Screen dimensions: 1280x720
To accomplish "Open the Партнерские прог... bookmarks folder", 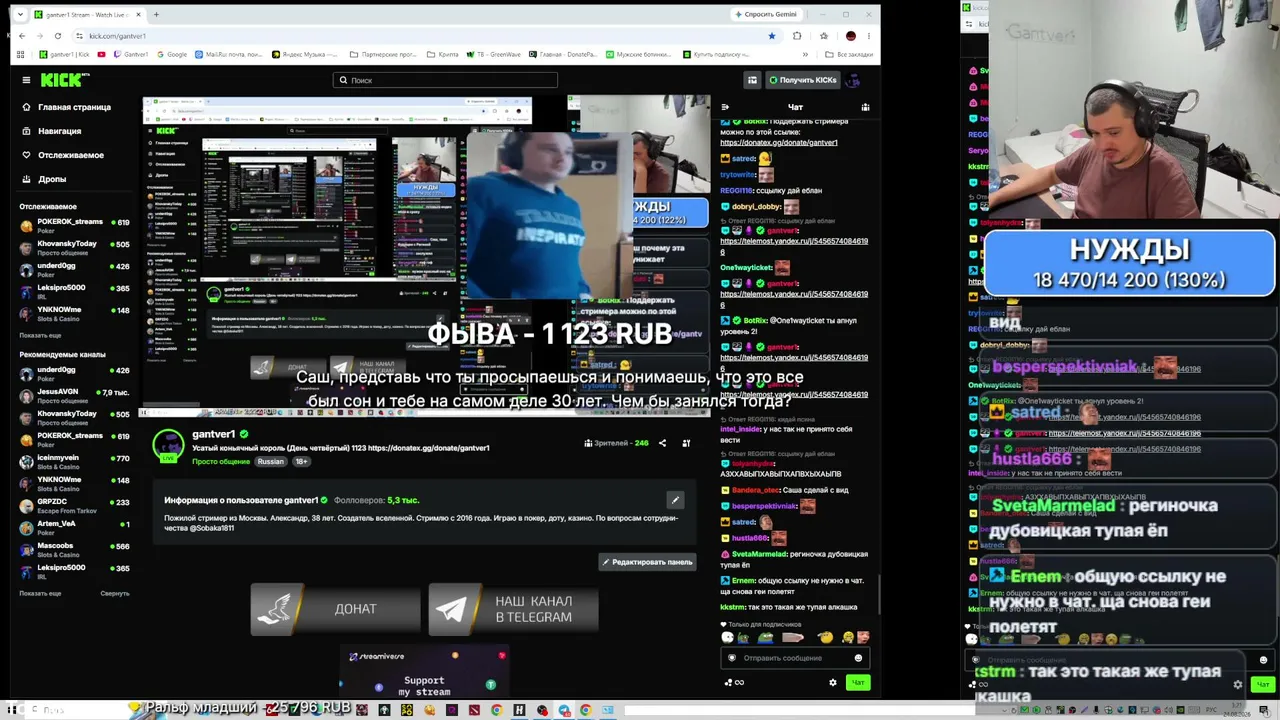I will coord(382,54).
